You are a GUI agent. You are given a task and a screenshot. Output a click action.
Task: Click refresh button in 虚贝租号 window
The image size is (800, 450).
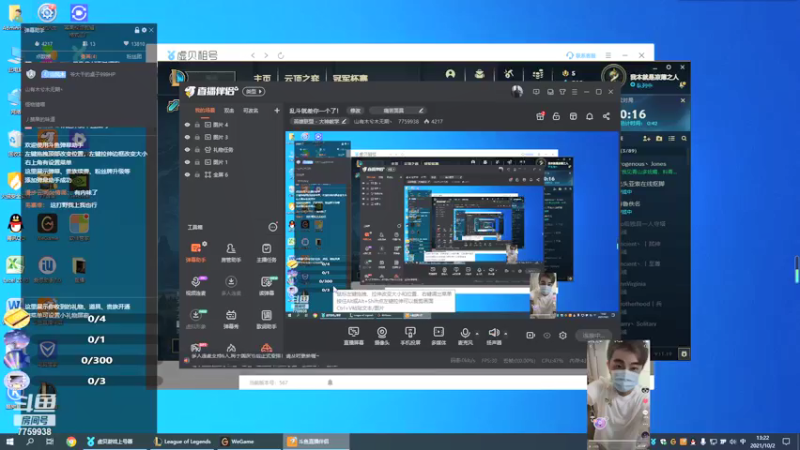[281, 55]
